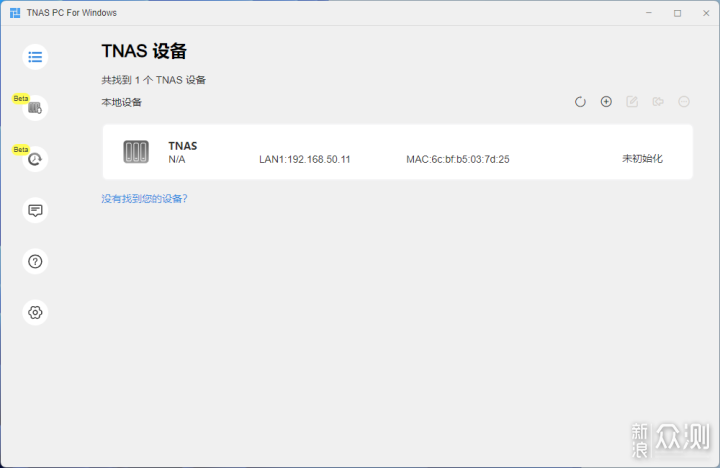Open the '没有找到您的设备?' link
720x468 pixels.
pyautogui.click(x=144, y=198)
